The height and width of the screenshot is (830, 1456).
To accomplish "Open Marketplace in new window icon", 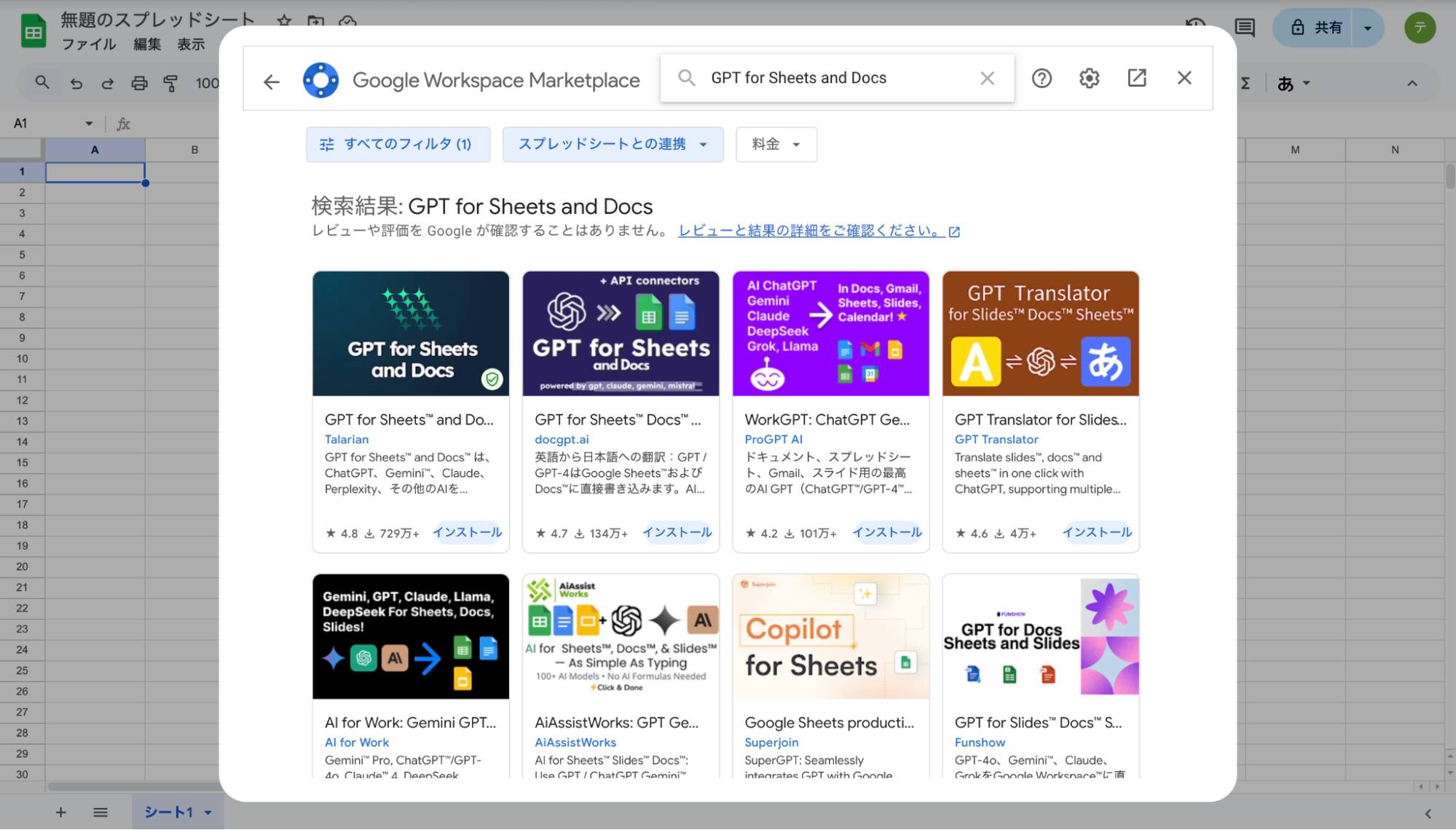I will click(x=1136, y=78).
